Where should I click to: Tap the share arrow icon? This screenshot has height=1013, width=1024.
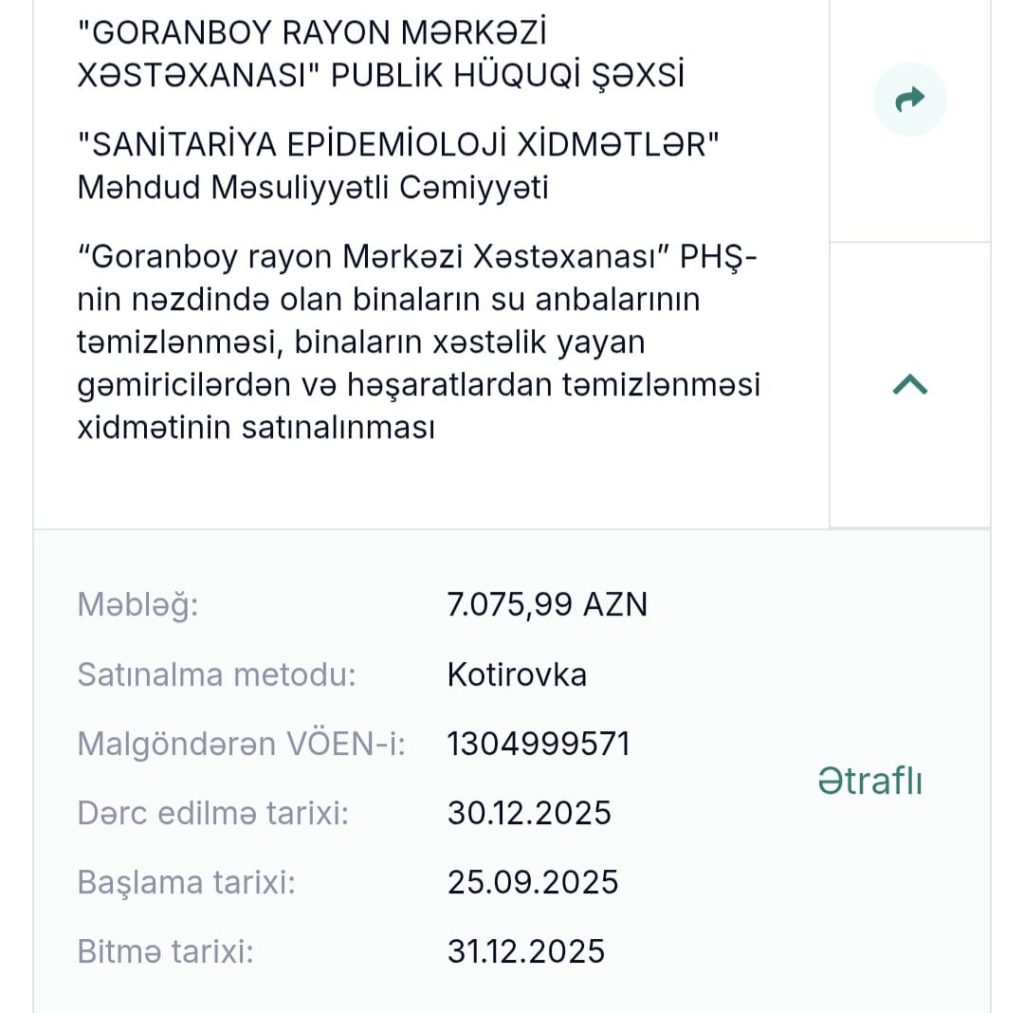tap(909, 99)
